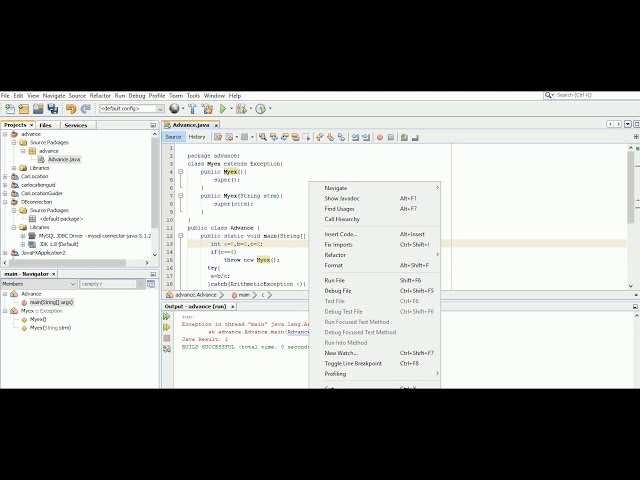
Task: Click the editor vertical scrollbar thumb
Action: point(631,186)
